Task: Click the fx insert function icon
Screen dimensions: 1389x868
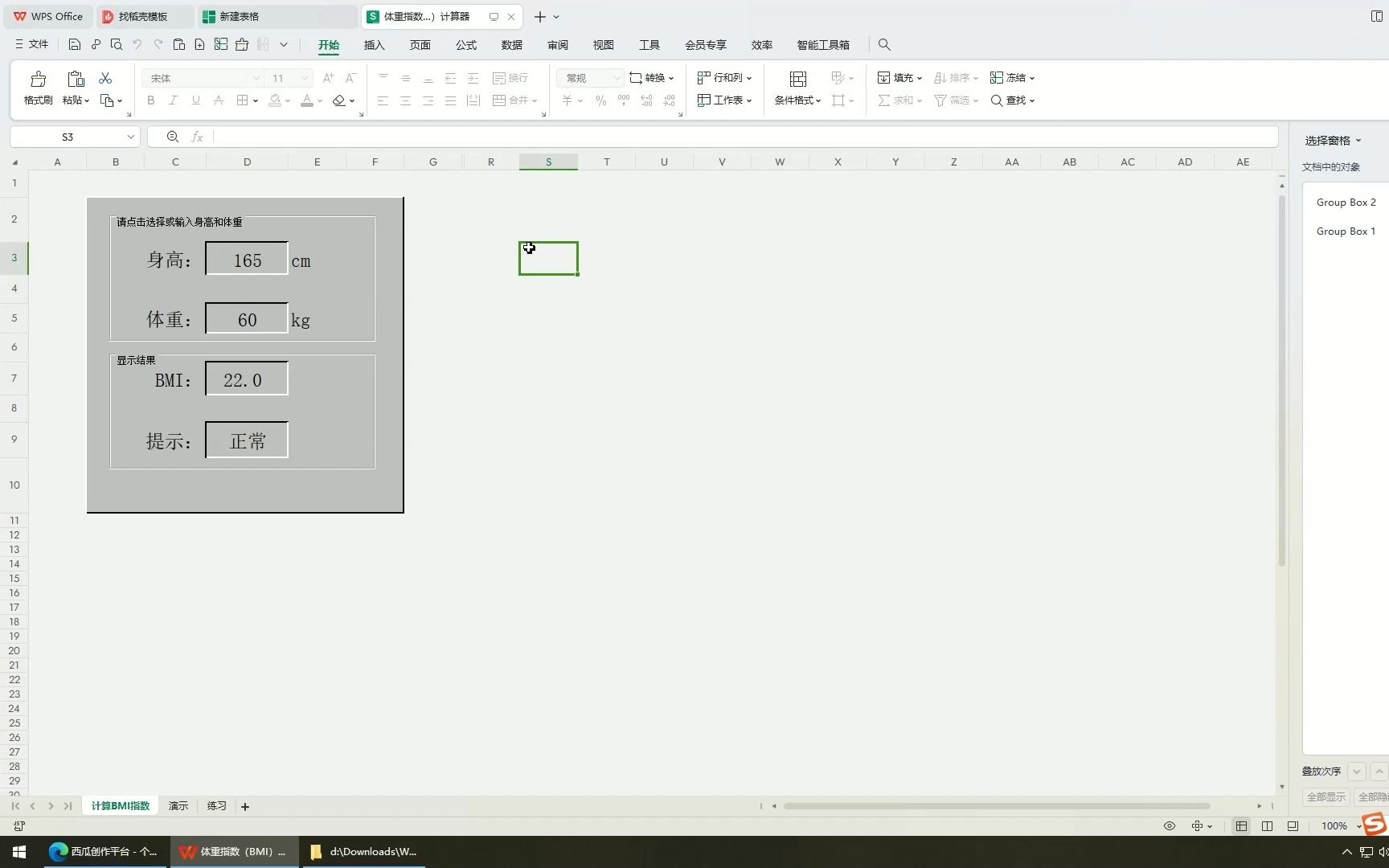Action: tap(197, 137)
